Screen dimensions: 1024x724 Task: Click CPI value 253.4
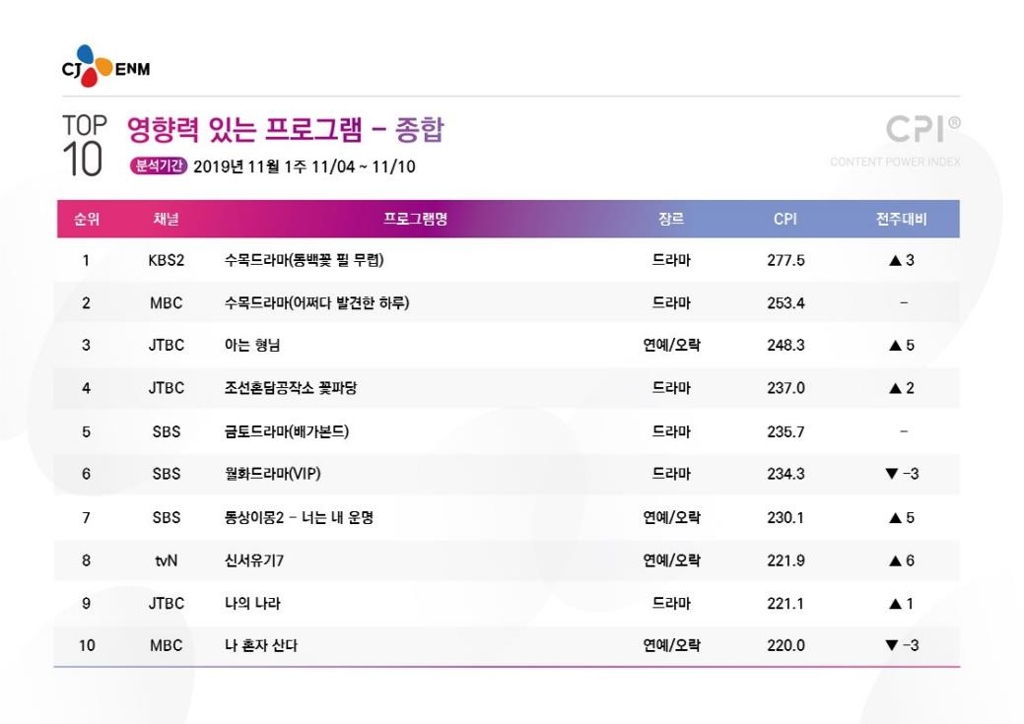point(786,303)
